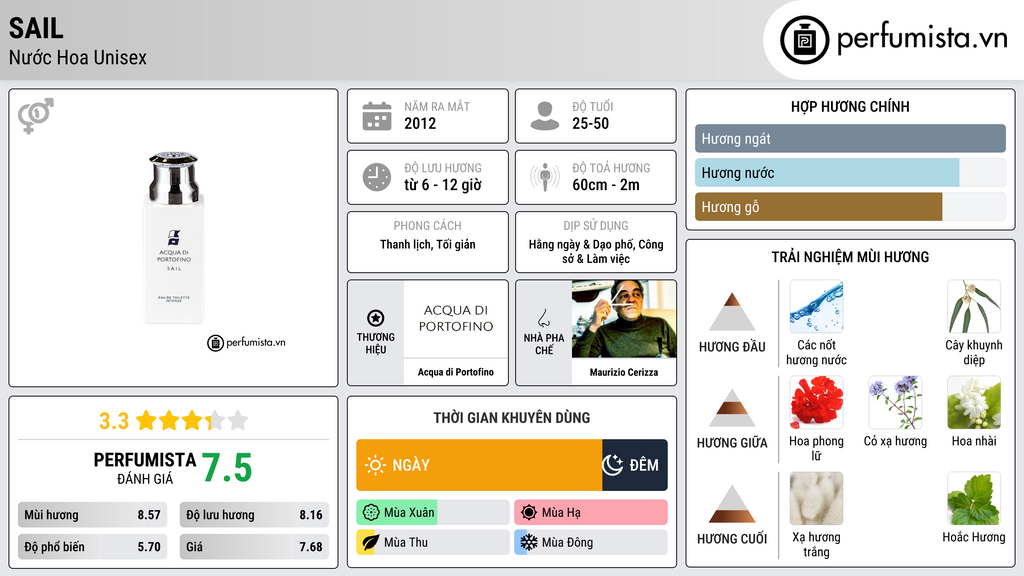1024x576 pixels.
Task: Click the autumn leaf icon Mùa Thu
Action: click(370, 542)
